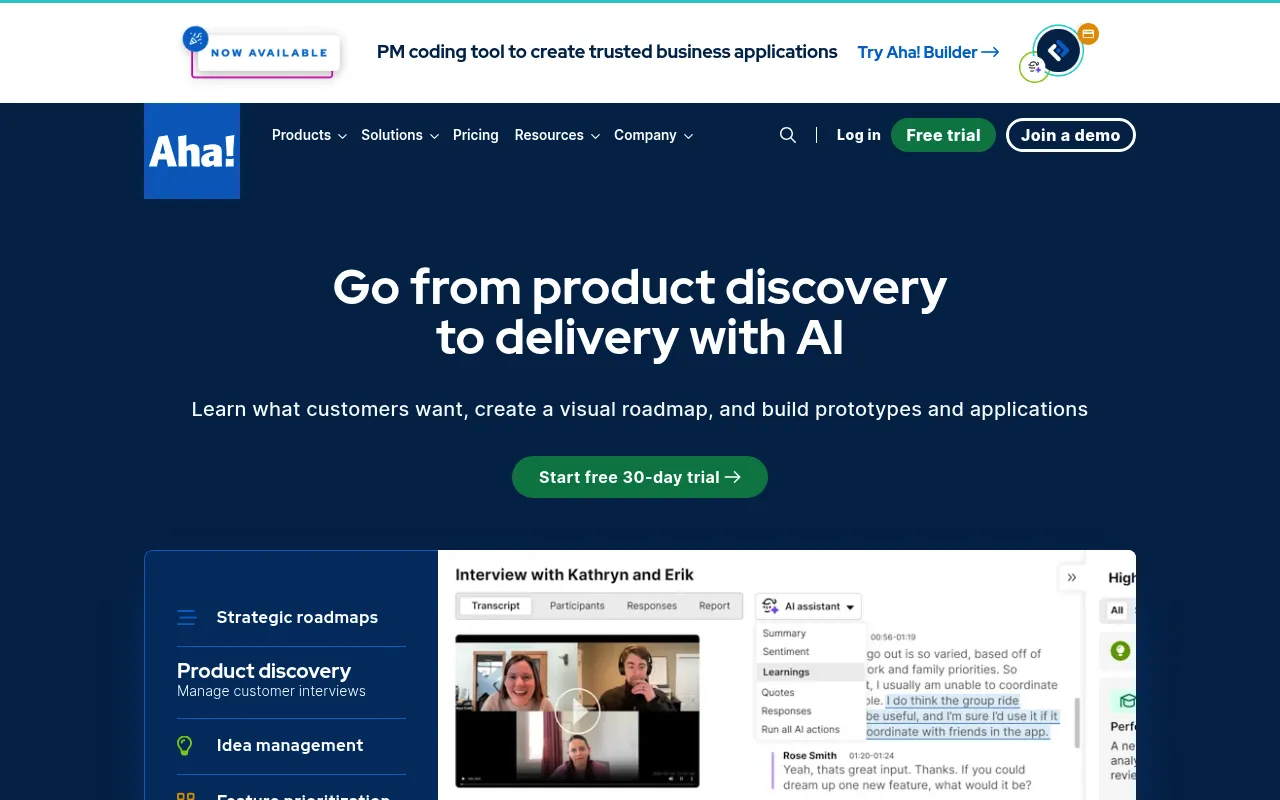This screenshot has height=800, width=1280.
Task: Select the Idea management item
Action: (291, 745)
